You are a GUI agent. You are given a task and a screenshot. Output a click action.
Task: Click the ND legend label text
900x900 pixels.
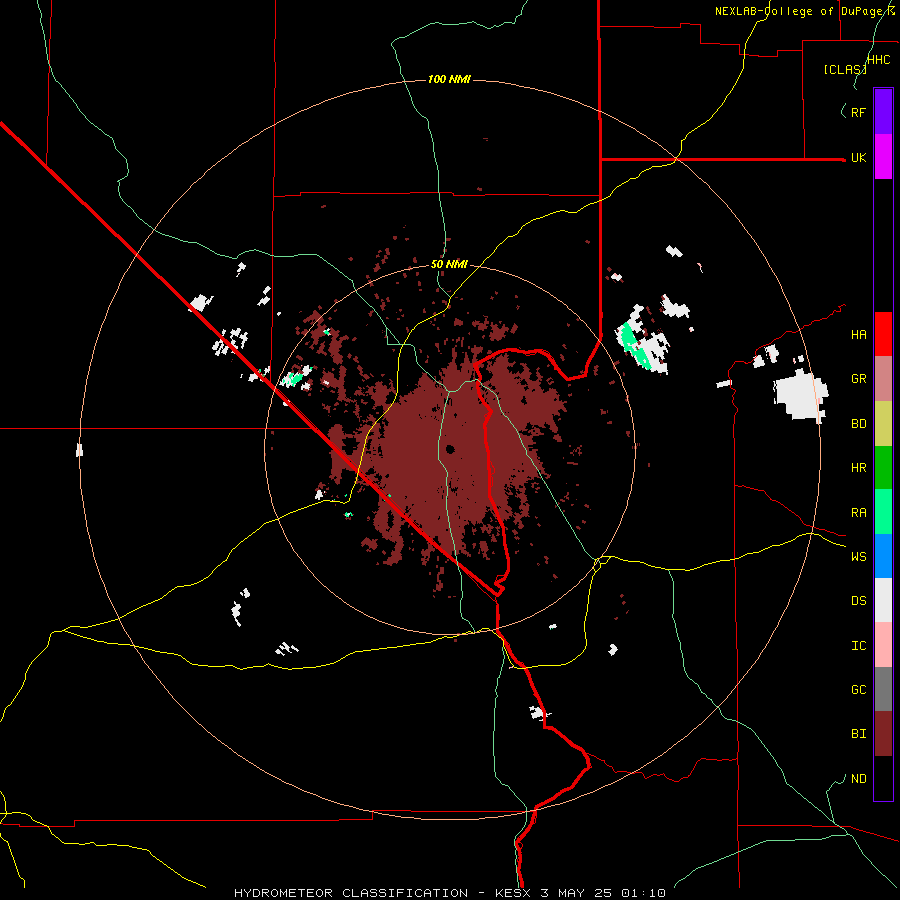click(858, 778)
